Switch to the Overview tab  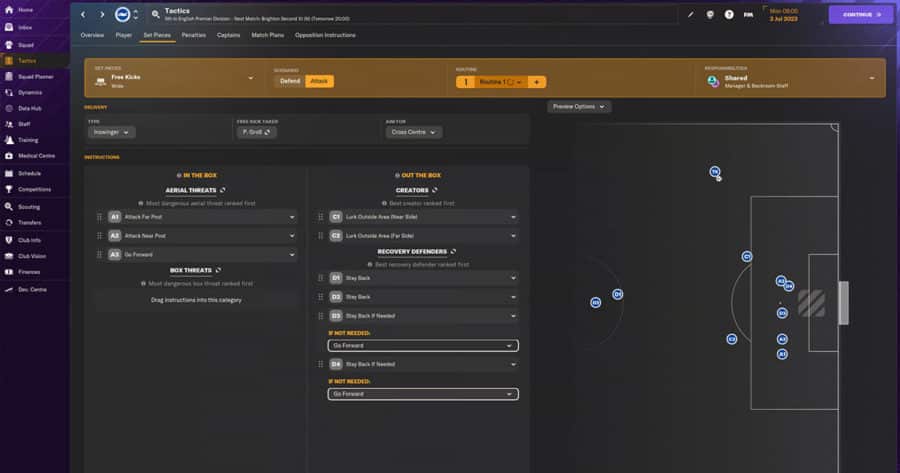point(92,35)
